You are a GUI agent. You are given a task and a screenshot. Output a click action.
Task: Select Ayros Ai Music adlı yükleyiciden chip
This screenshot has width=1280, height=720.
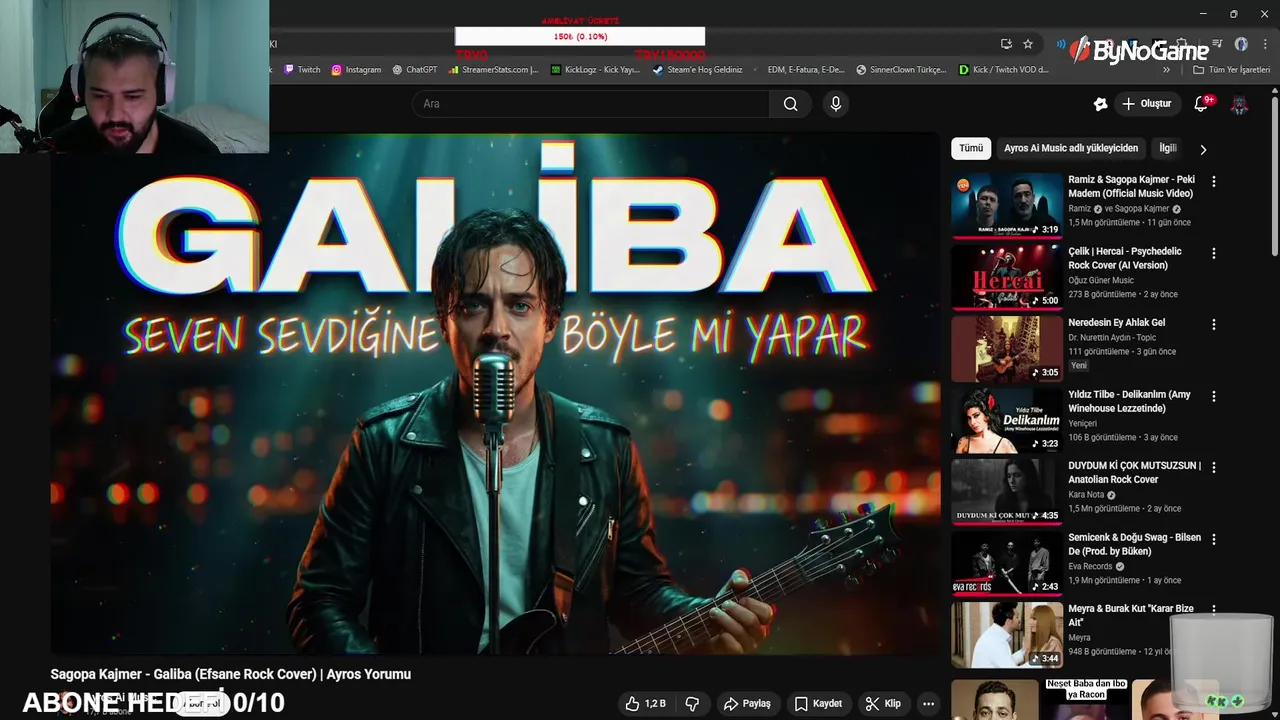tap(1071, 148)
